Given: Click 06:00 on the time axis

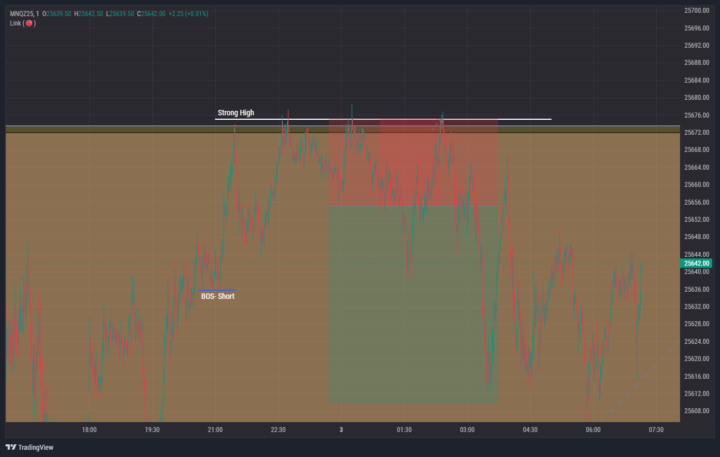Looking at the screenshot, I should click(593, 430).
